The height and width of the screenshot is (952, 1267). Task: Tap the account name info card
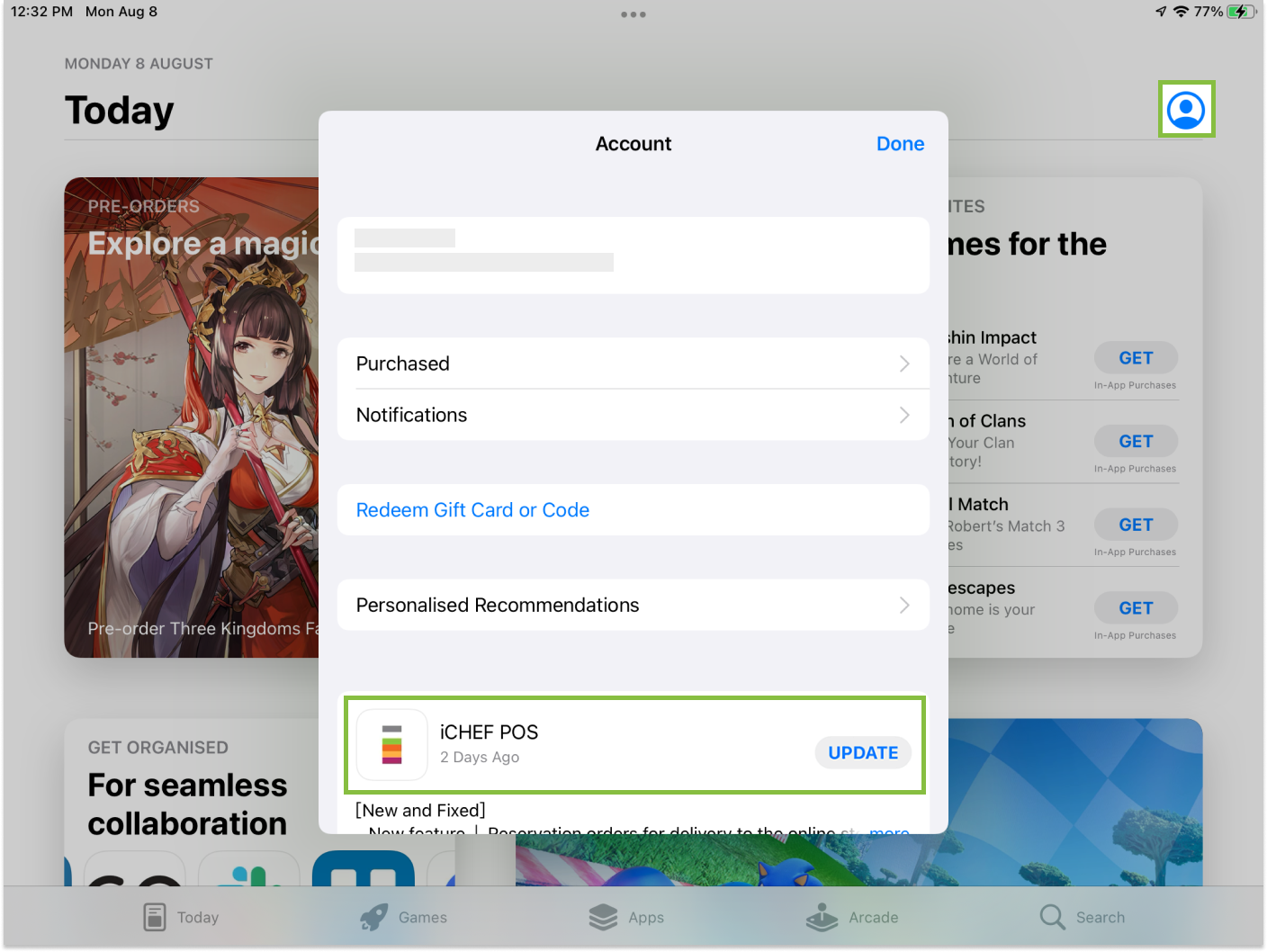pyautogui.click(x=633, y=256)
